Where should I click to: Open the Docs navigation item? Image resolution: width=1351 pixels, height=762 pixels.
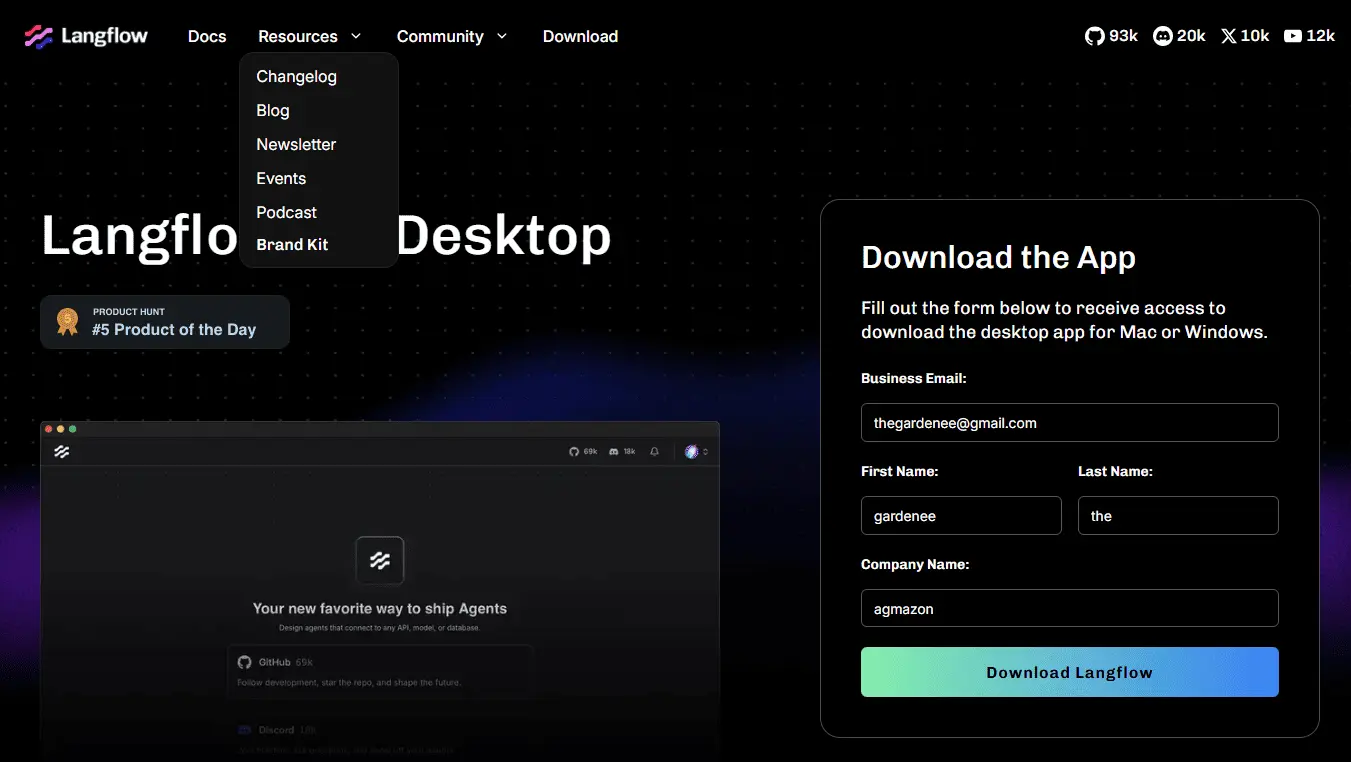pyautogui.click(x=207, y=36)
